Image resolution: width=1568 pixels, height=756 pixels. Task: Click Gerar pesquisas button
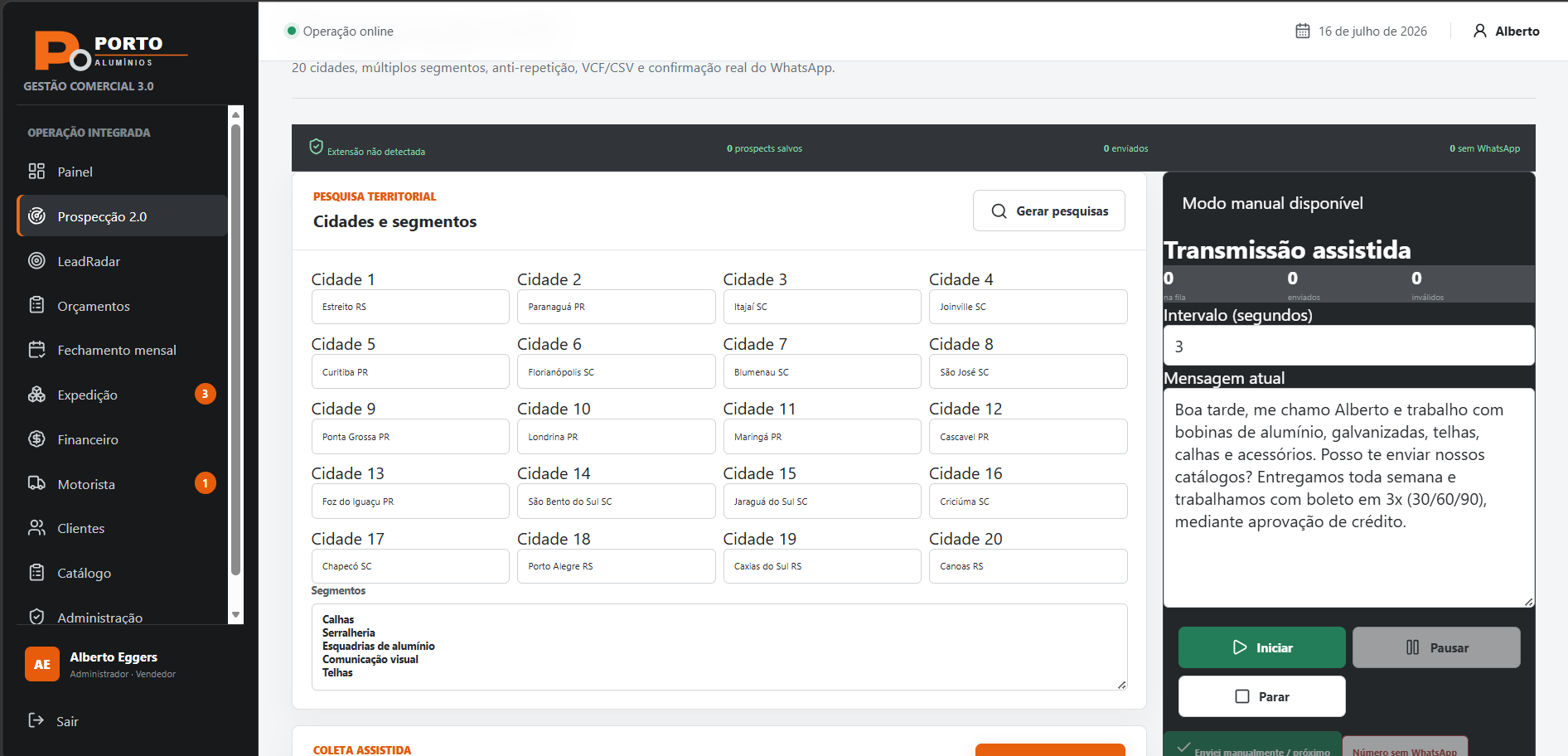tap(1048, 211)
